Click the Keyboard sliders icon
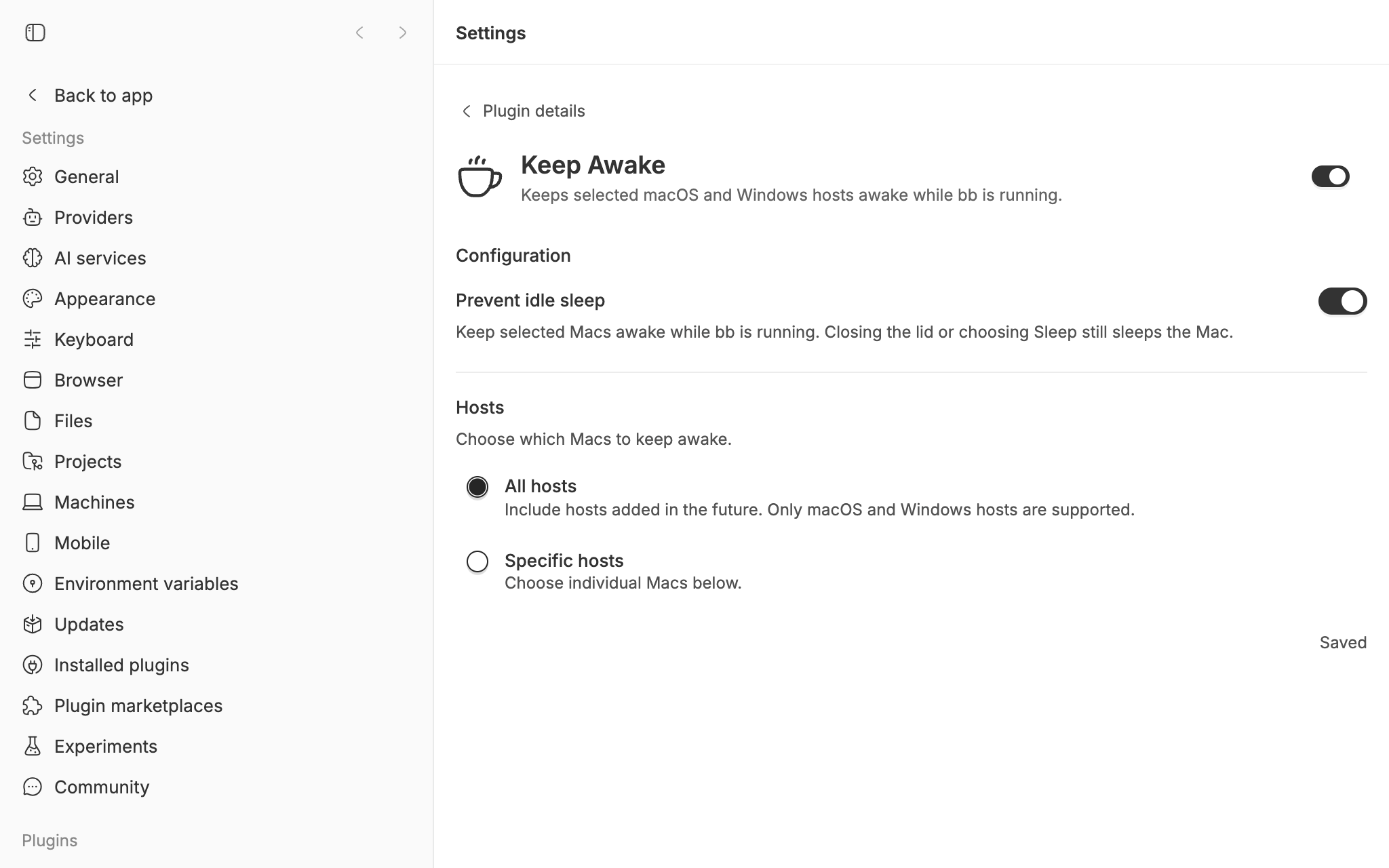The height and width of the screenshot is (868, 1389). (x=33, y=339)
